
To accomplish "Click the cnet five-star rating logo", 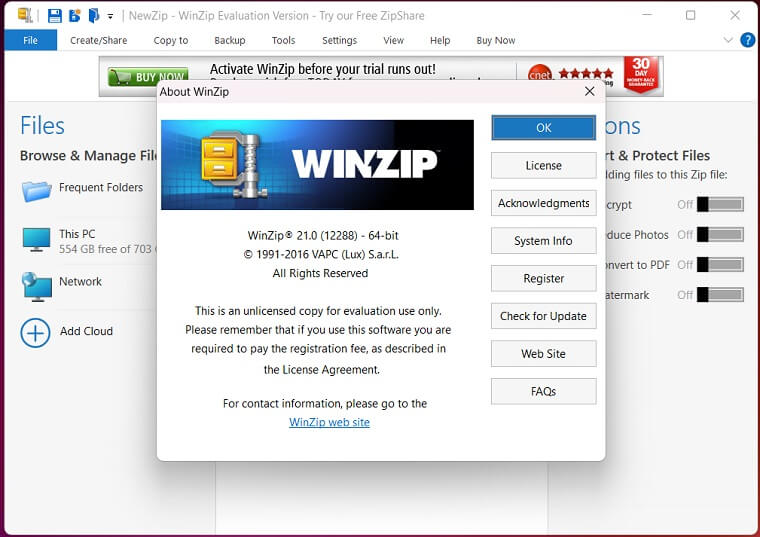I will click(x=571, y=74).
